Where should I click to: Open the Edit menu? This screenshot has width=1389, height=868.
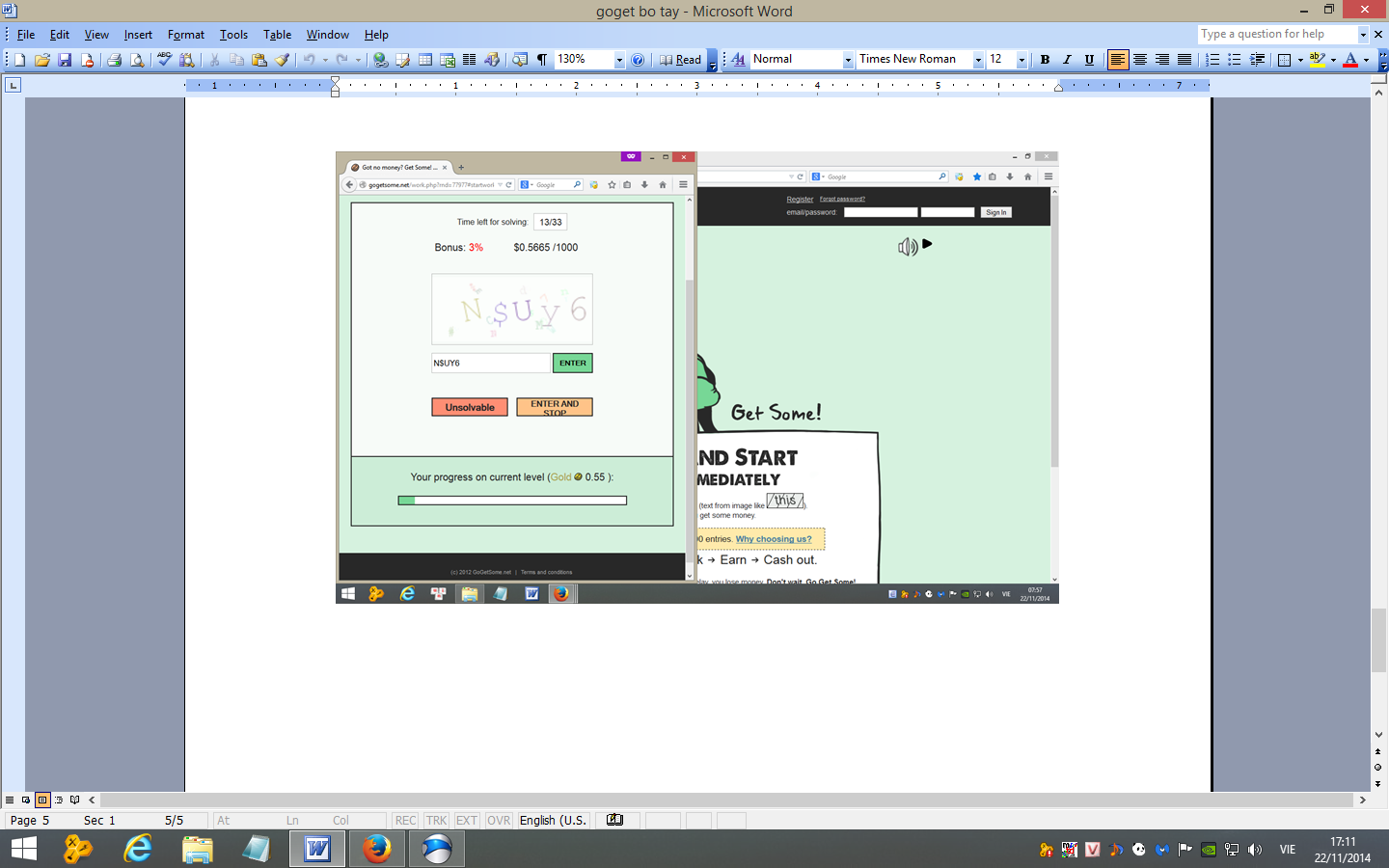pyautogui.click(x=60, y=35)
